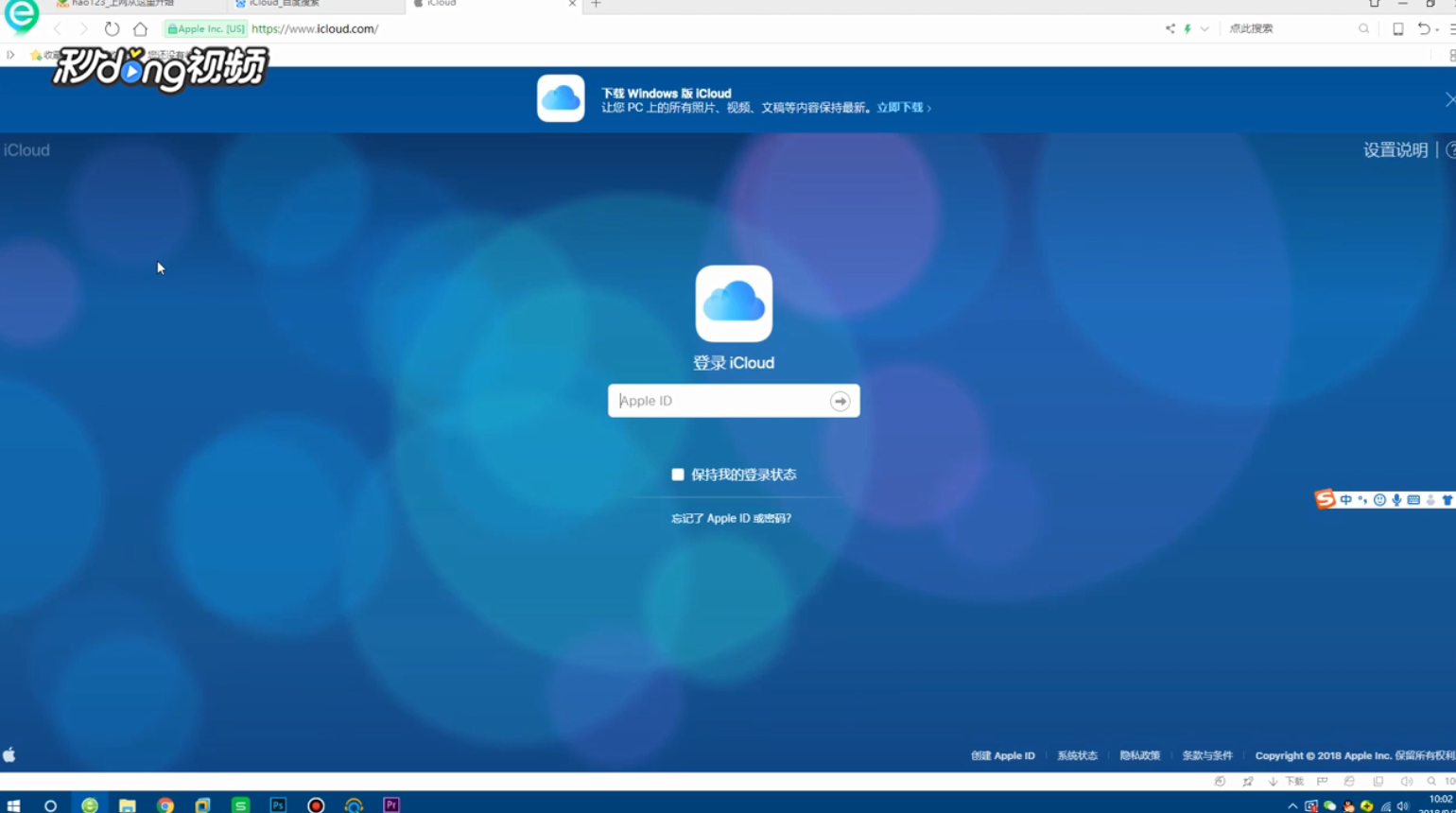Screen dimensions: 1456x813
Task: Click the '忘记了 Apple ID 或密码?' link
Action: (730, 518)
